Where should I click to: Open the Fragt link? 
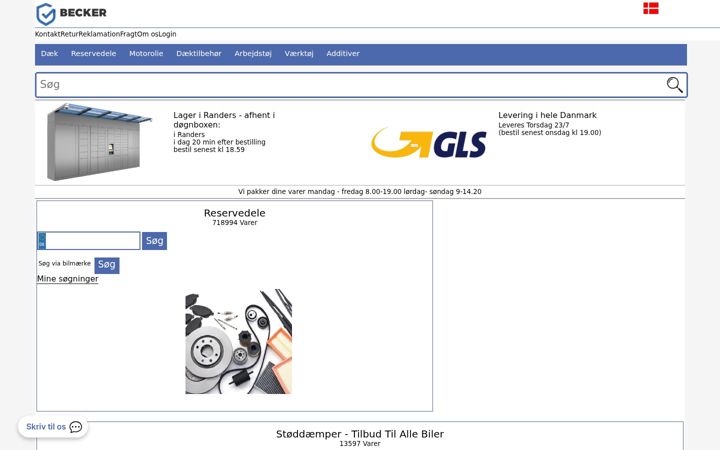(129, 34)
